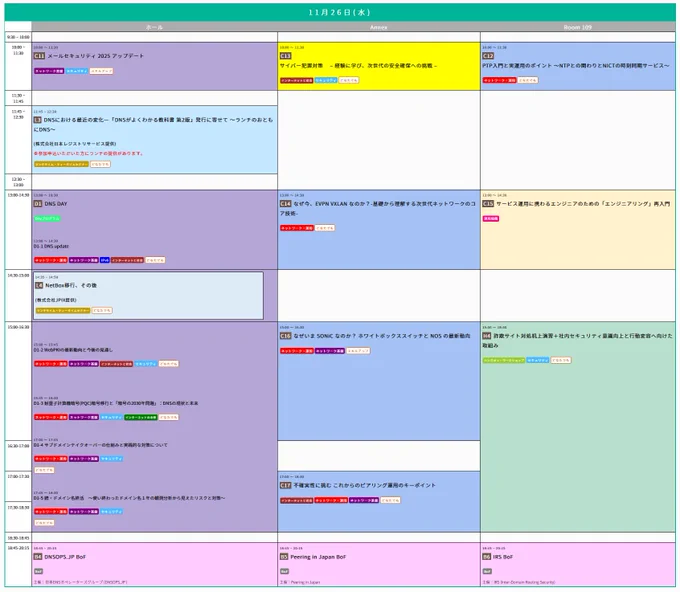Click the yellow tag under NetBox移行 session
The image size is (680, 592).
click(x=63, y=311)
